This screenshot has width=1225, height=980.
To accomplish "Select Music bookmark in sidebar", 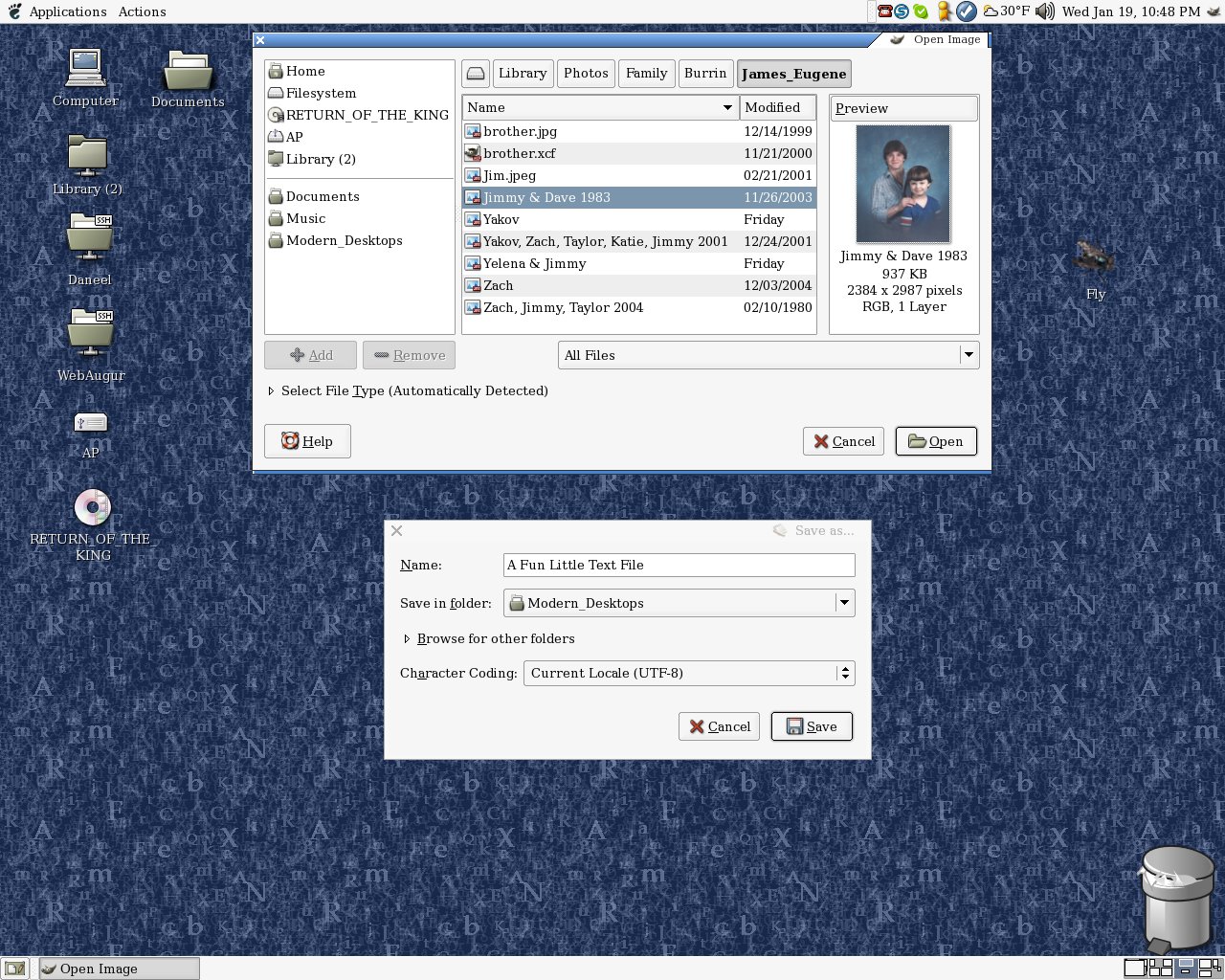I will click(x=359, y=218).
